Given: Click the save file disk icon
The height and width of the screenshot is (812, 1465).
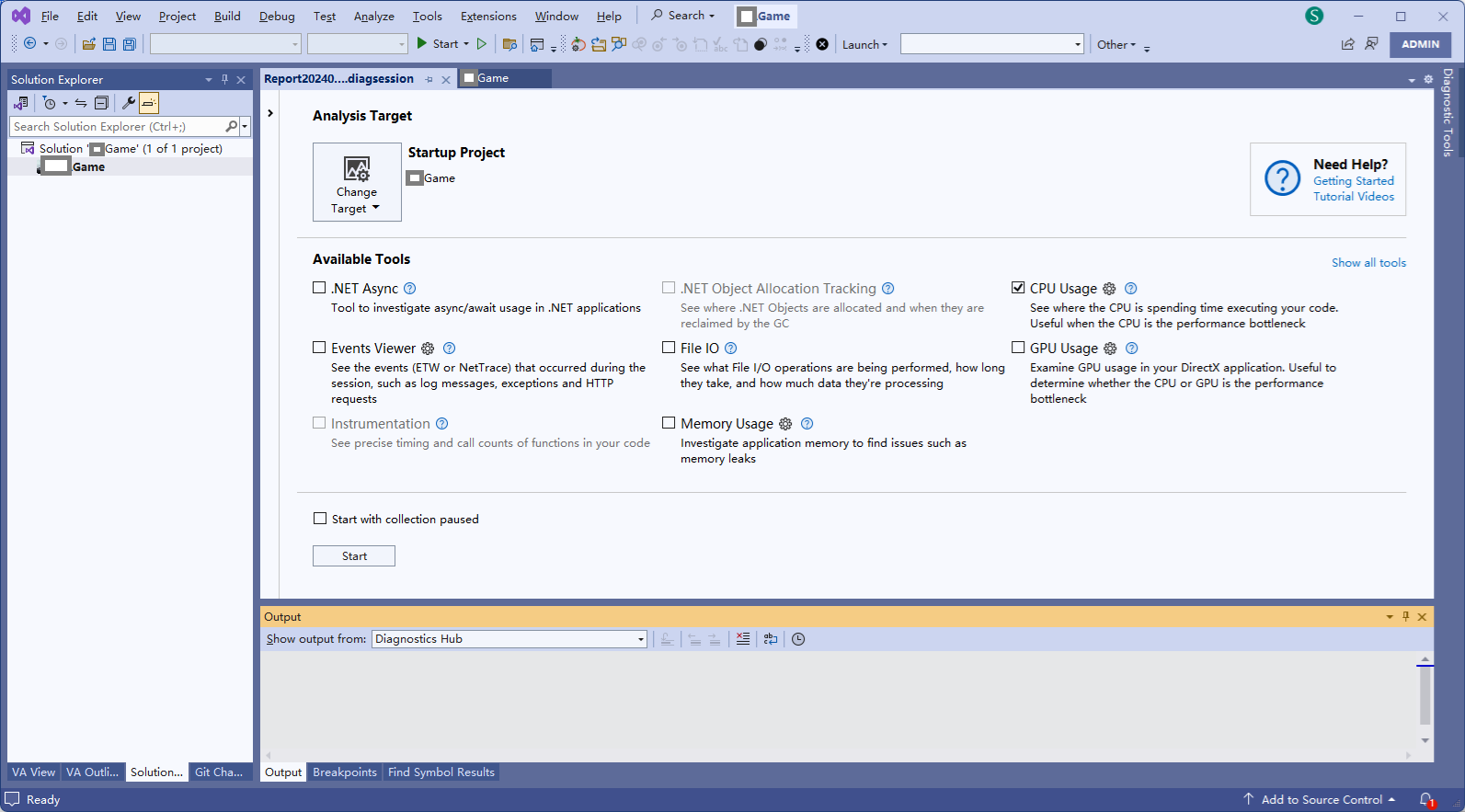Looking at the screenshot, I should tap(109, 44).
